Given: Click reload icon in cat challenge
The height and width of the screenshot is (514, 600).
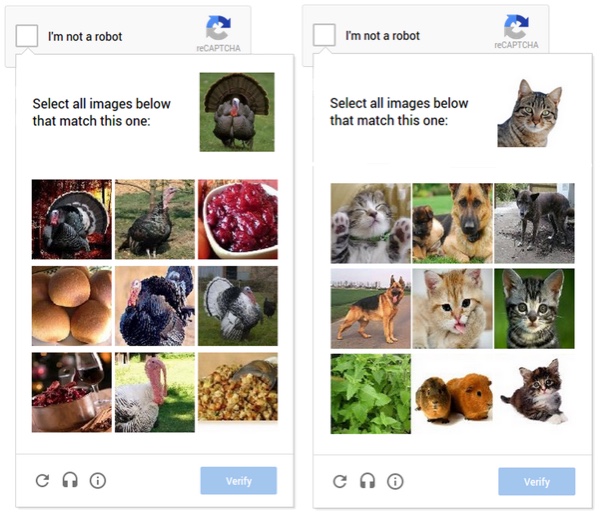Looking at the screenshot, I should (340, 481).
